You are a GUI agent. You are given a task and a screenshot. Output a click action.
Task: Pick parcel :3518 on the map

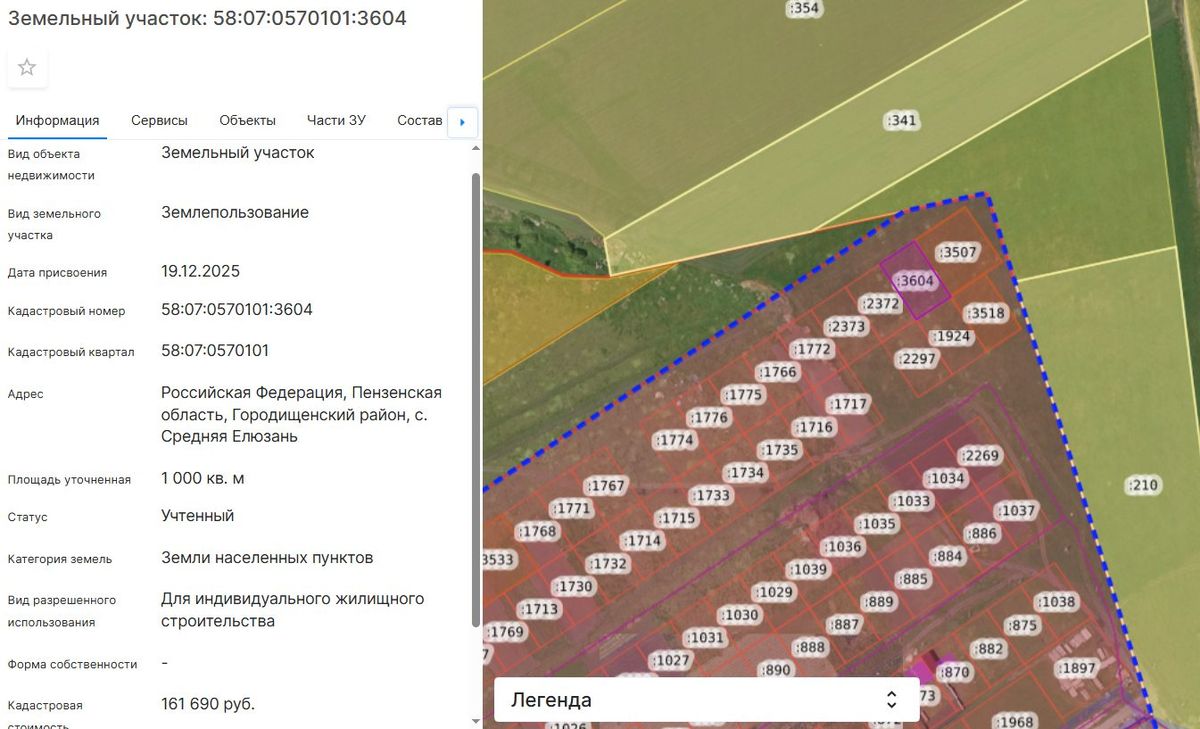[x=986, y=313]
